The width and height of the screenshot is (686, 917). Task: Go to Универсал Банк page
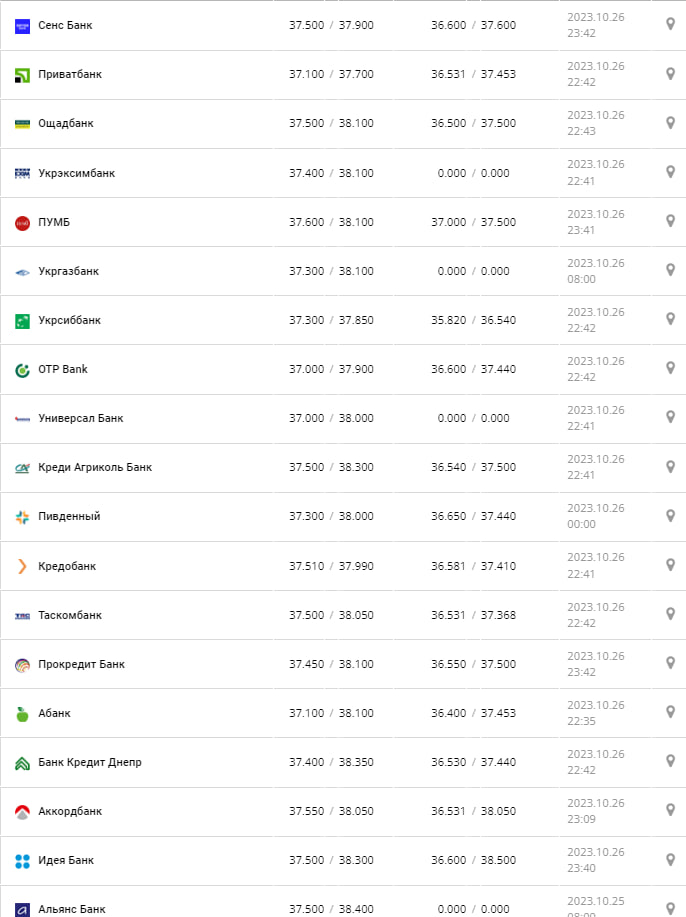click(x=80, y=418)
